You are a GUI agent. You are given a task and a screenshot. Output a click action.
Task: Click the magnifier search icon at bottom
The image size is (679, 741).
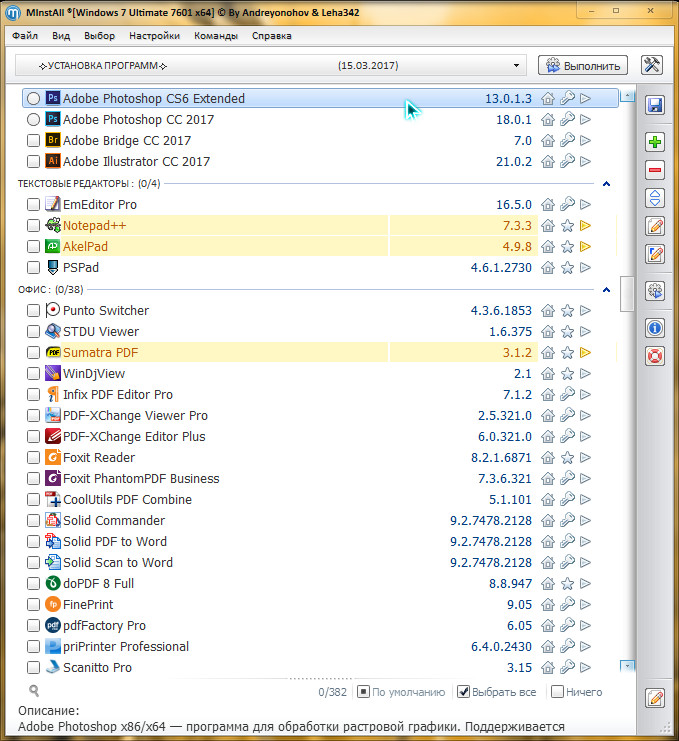click(34, 691)
